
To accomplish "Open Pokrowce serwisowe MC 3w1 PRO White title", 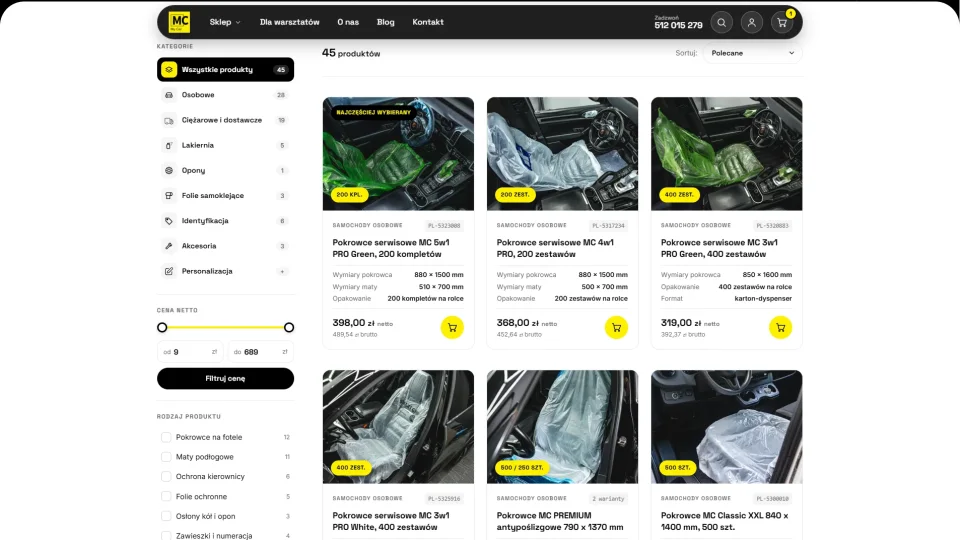I will click(x=391, y=522).
